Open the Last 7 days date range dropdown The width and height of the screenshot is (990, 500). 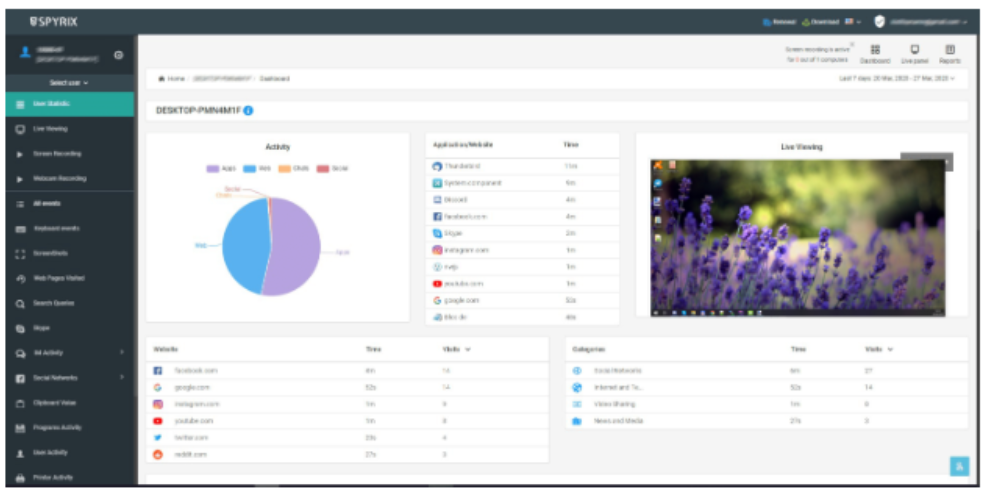click(x=897, y=78)
